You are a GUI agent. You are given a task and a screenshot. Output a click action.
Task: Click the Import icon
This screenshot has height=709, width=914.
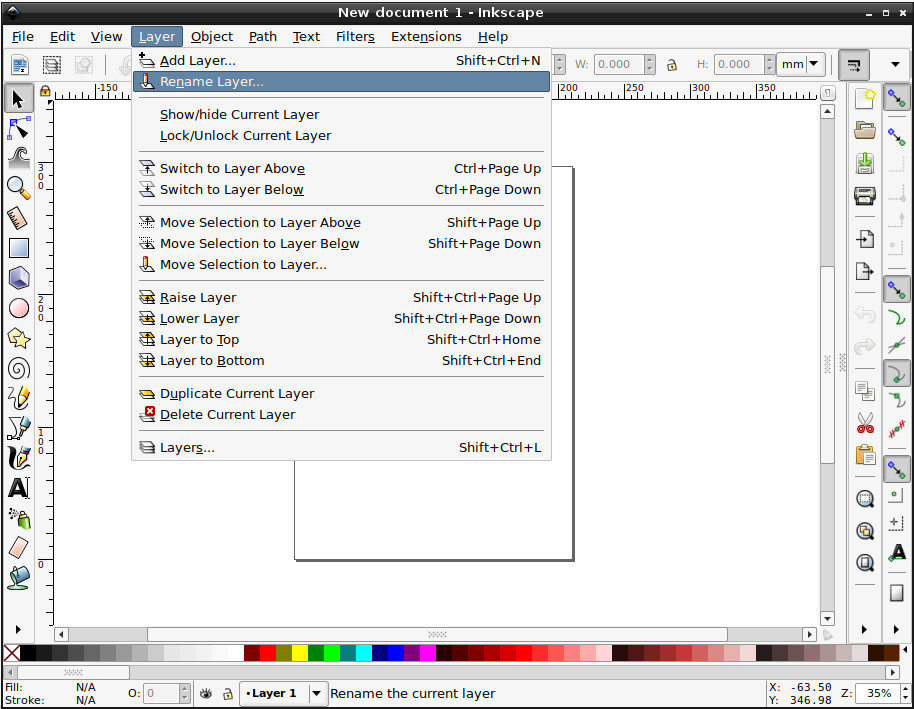click(865, 239)
